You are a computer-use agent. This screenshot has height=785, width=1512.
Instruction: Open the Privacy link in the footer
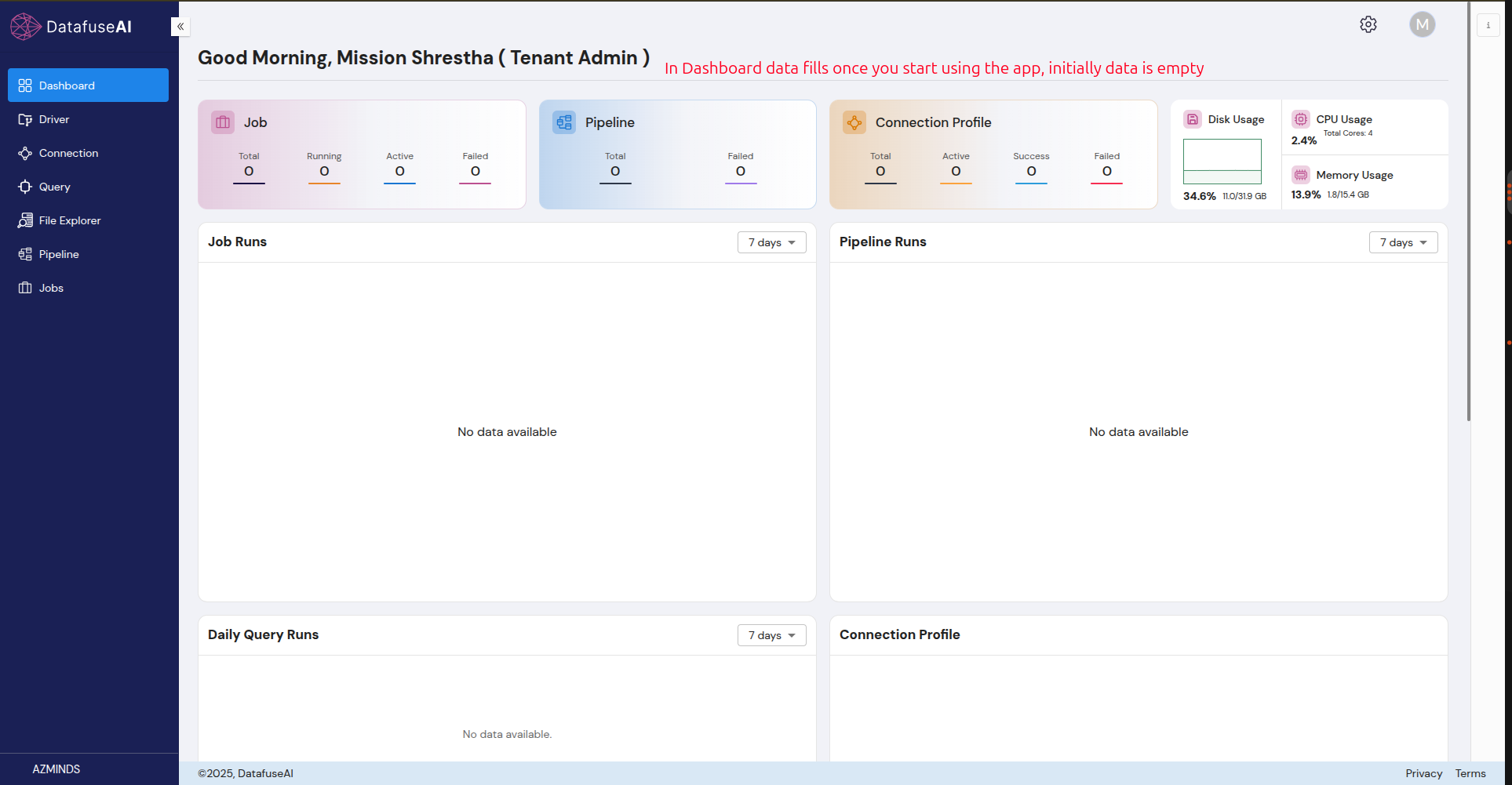click(x=1423, y=773)
